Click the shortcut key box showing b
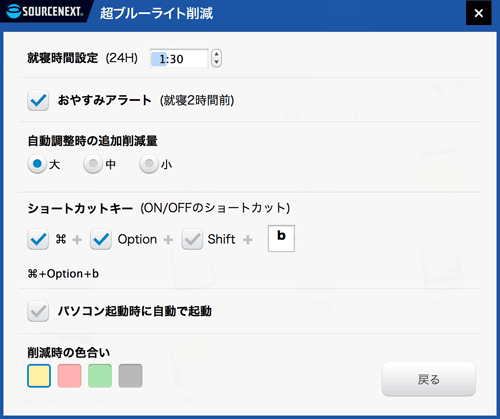Screen dimensions: 500x419 (281, 239)
